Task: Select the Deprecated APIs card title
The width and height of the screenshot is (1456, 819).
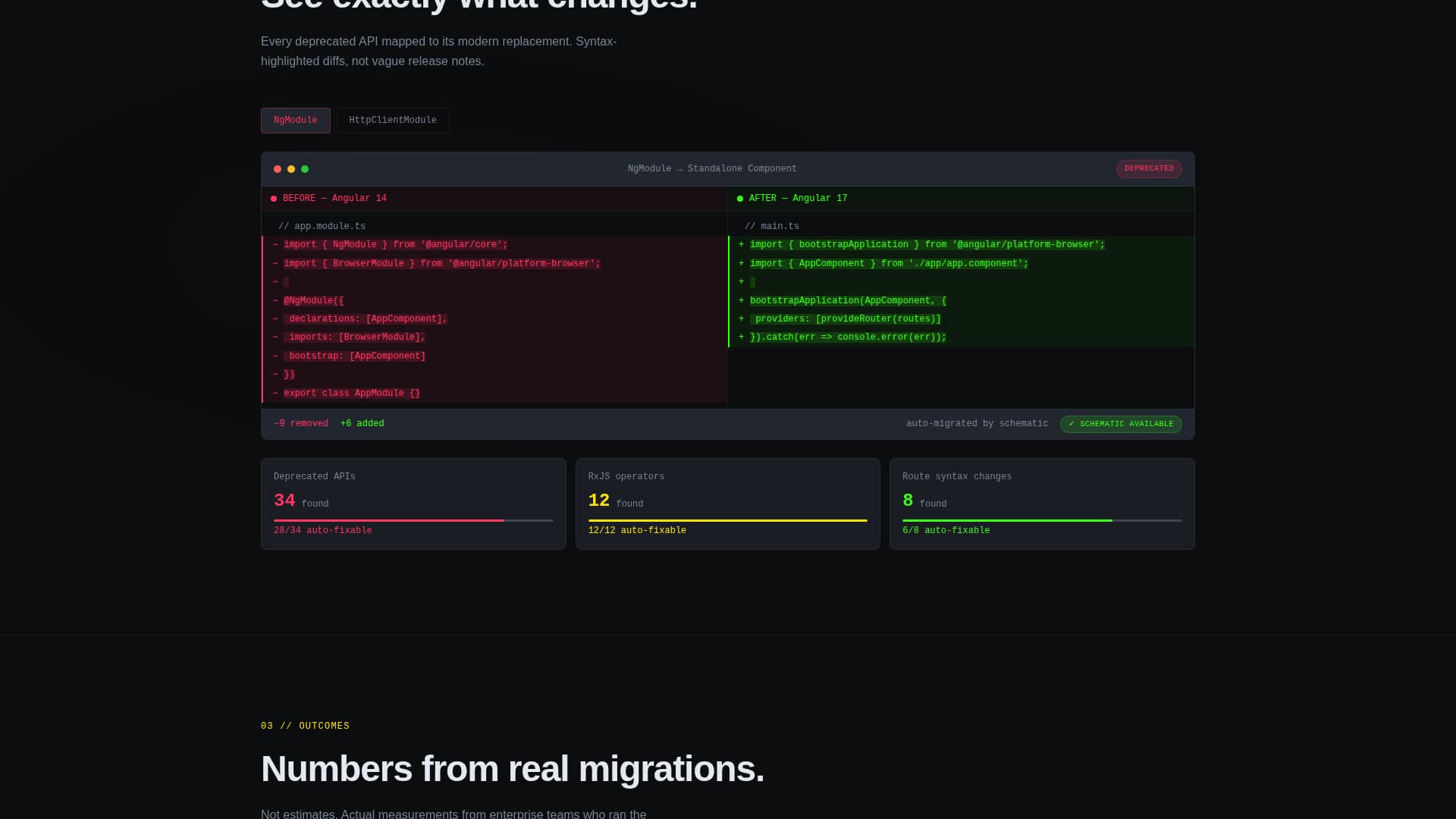Action: click(x=315, y=476)
